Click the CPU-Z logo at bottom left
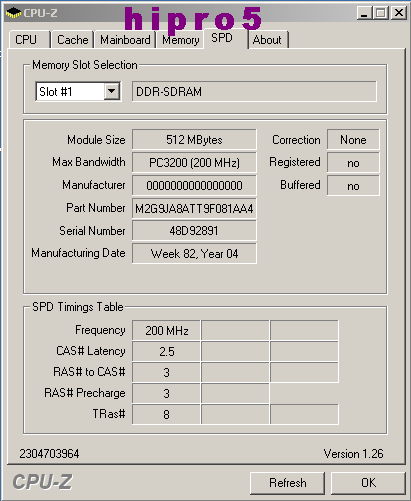This screenshot has height=501, width=411. (42, 482)
